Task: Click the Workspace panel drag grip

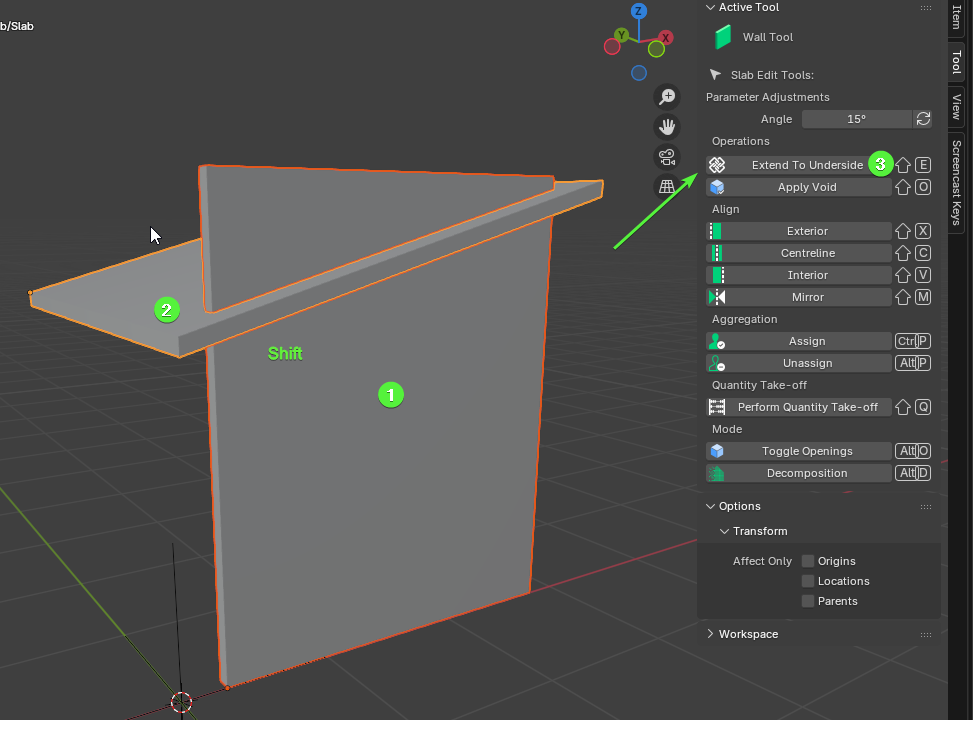Action: (x=926, y=635)
